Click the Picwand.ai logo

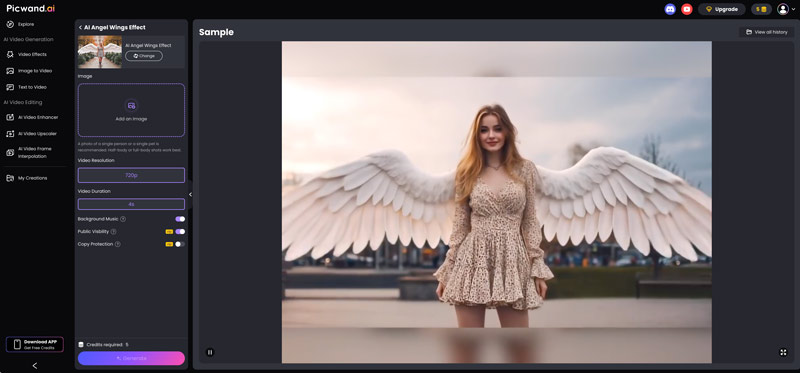31,8
